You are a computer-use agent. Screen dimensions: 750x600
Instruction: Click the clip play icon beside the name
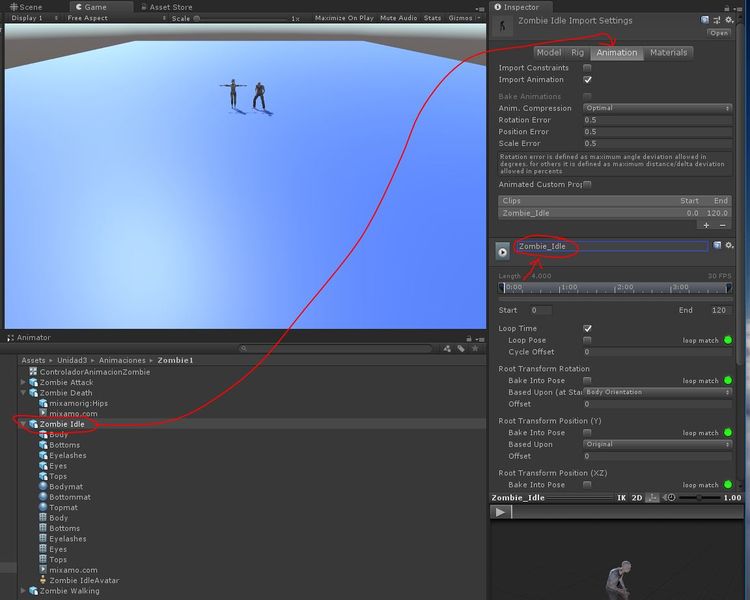pos(503,252)
